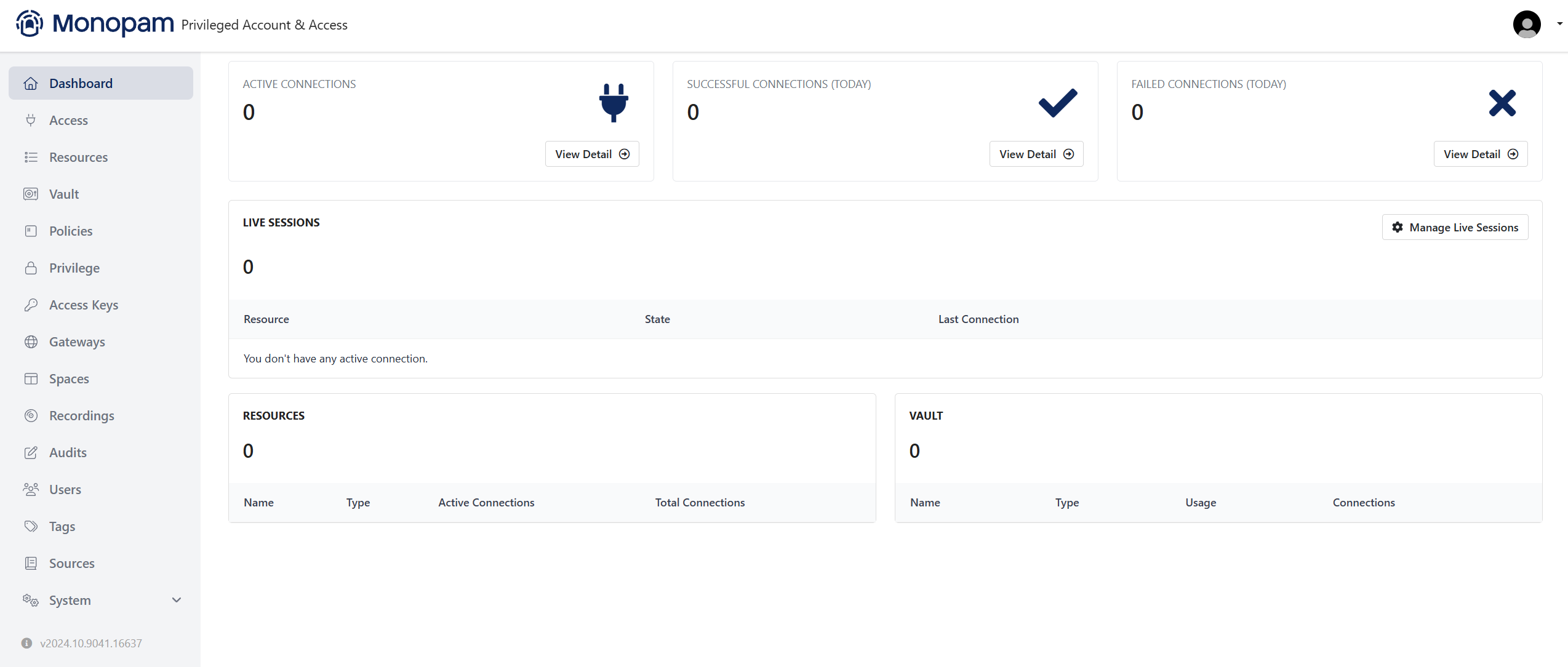The width and height of the screenshot is (1568, 667).
Task: Click the Monopam logo icon
Action: tap(30, 24)
